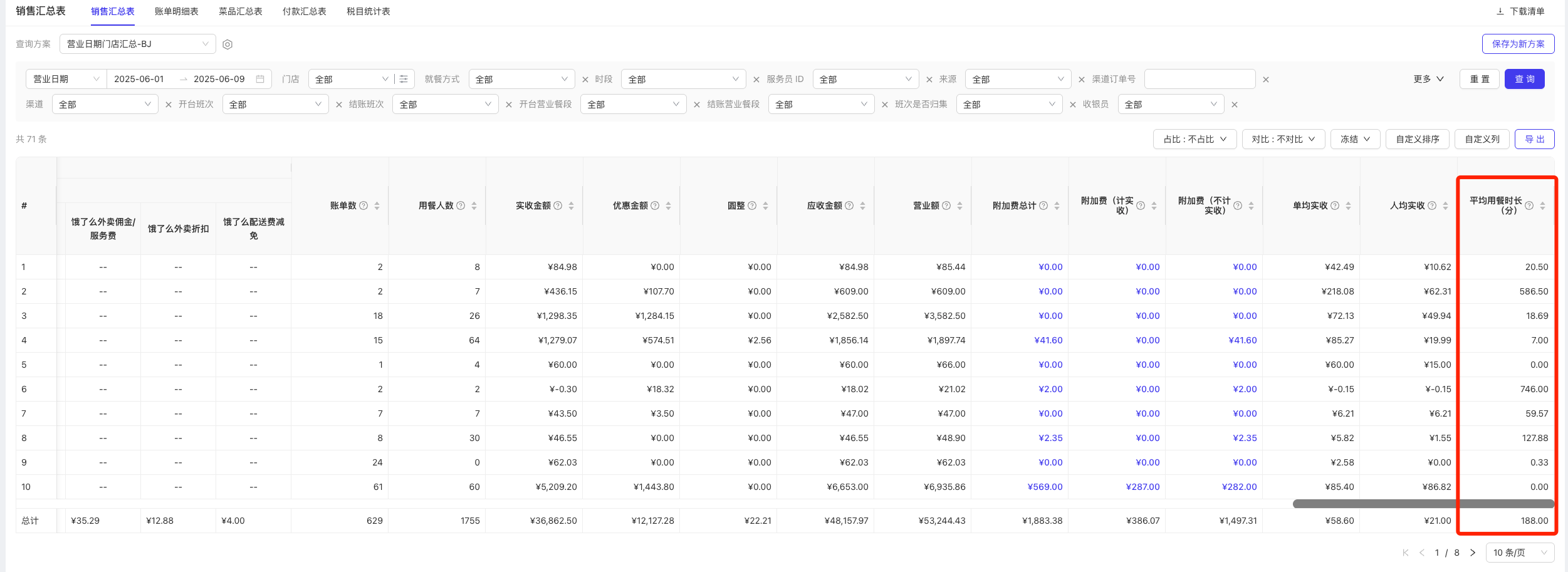Sort by 账单数 column
This screenshot has height=572, width=1568.
tap(377, 205)
